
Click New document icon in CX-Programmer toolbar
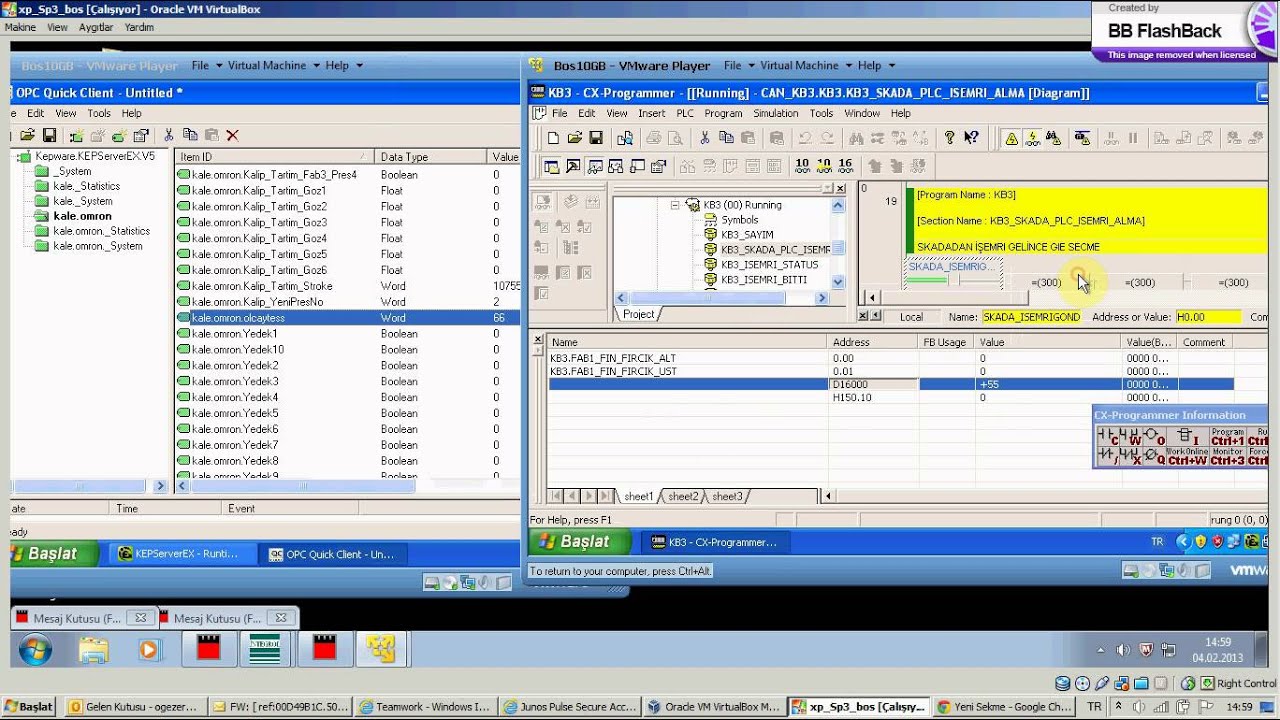[553, 138]
